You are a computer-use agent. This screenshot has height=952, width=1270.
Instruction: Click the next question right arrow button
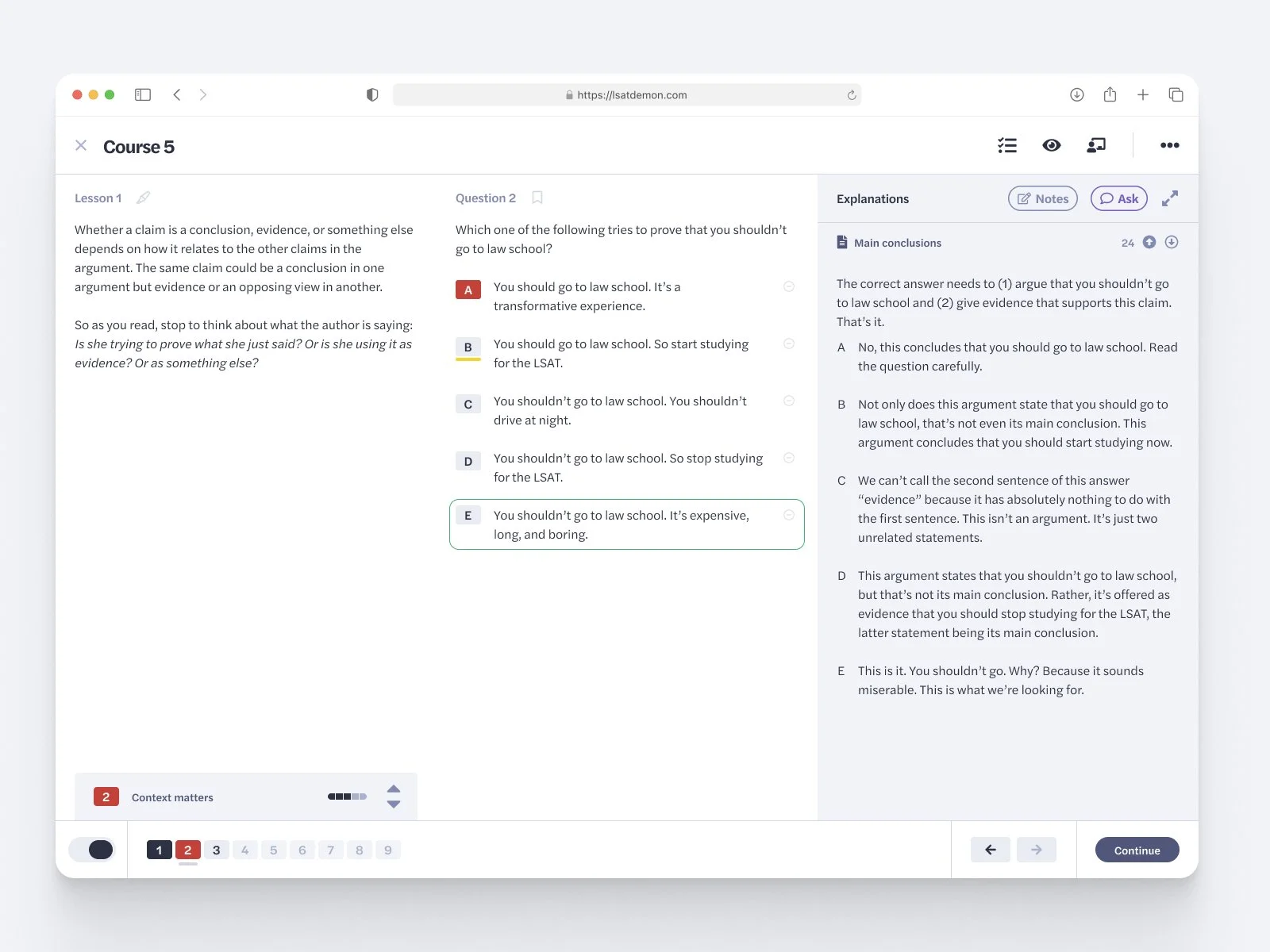coord(1037,850)
